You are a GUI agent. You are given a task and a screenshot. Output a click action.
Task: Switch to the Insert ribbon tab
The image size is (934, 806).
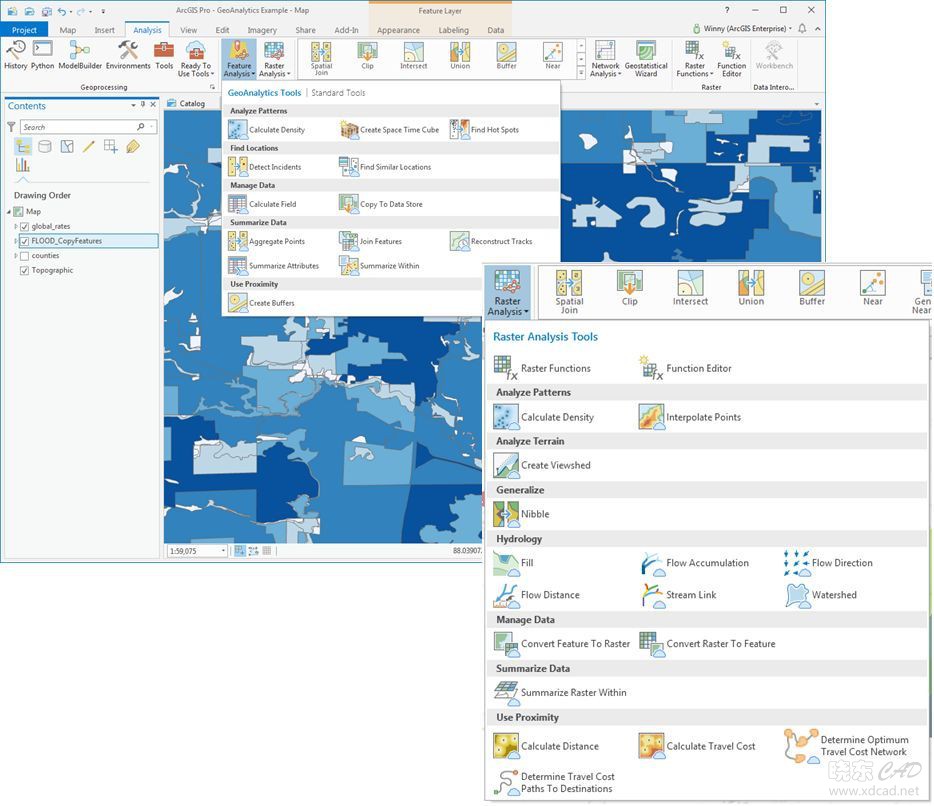pos(104,30)
